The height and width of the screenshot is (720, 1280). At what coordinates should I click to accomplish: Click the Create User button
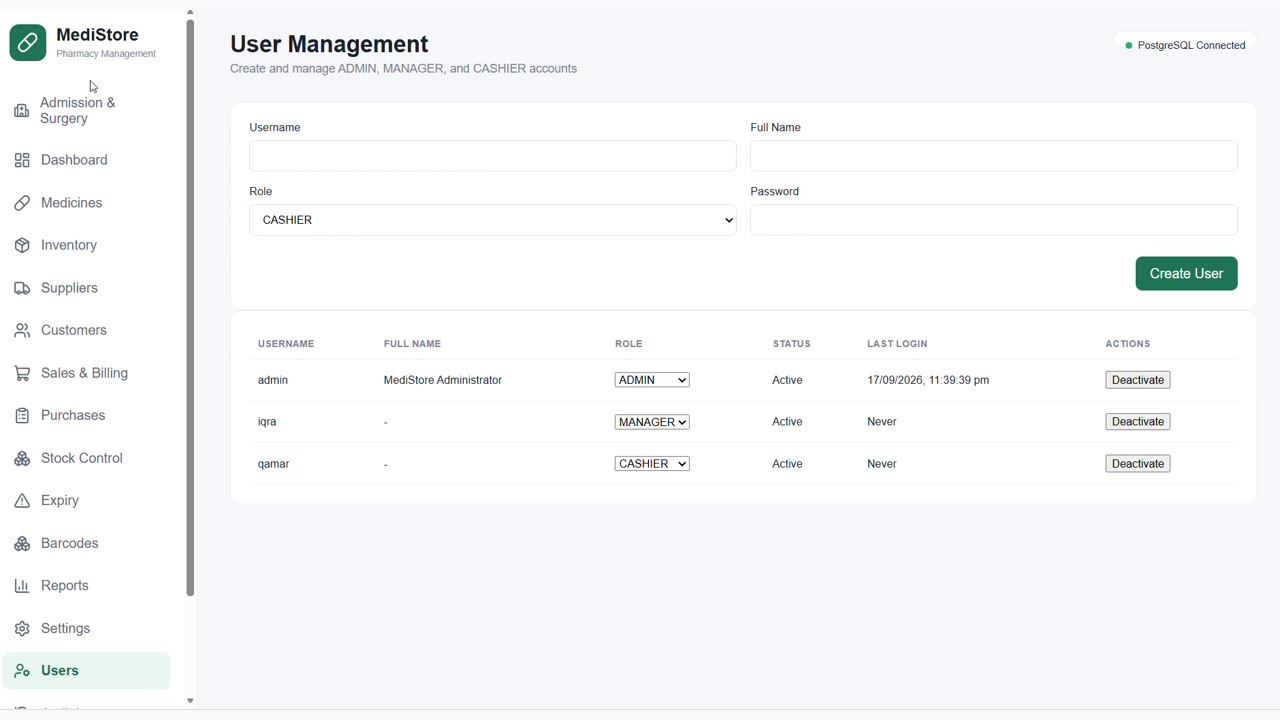coord(1186,274)
